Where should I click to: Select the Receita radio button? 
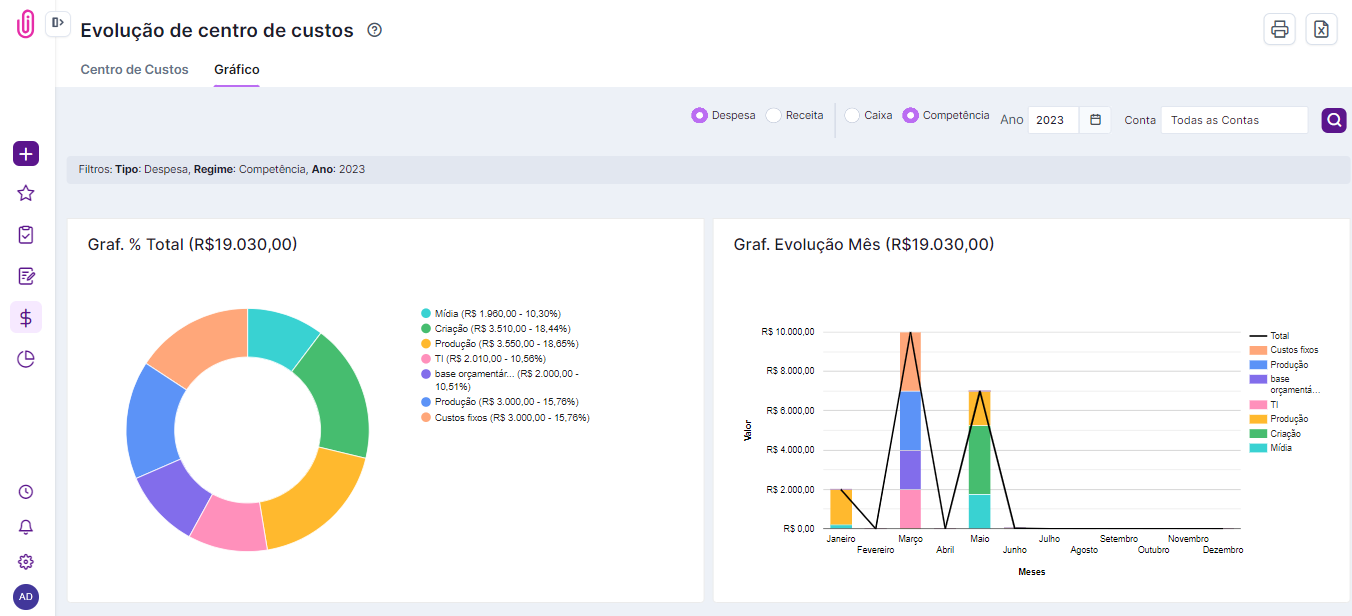pyautogui.click(x=773, y=116)
